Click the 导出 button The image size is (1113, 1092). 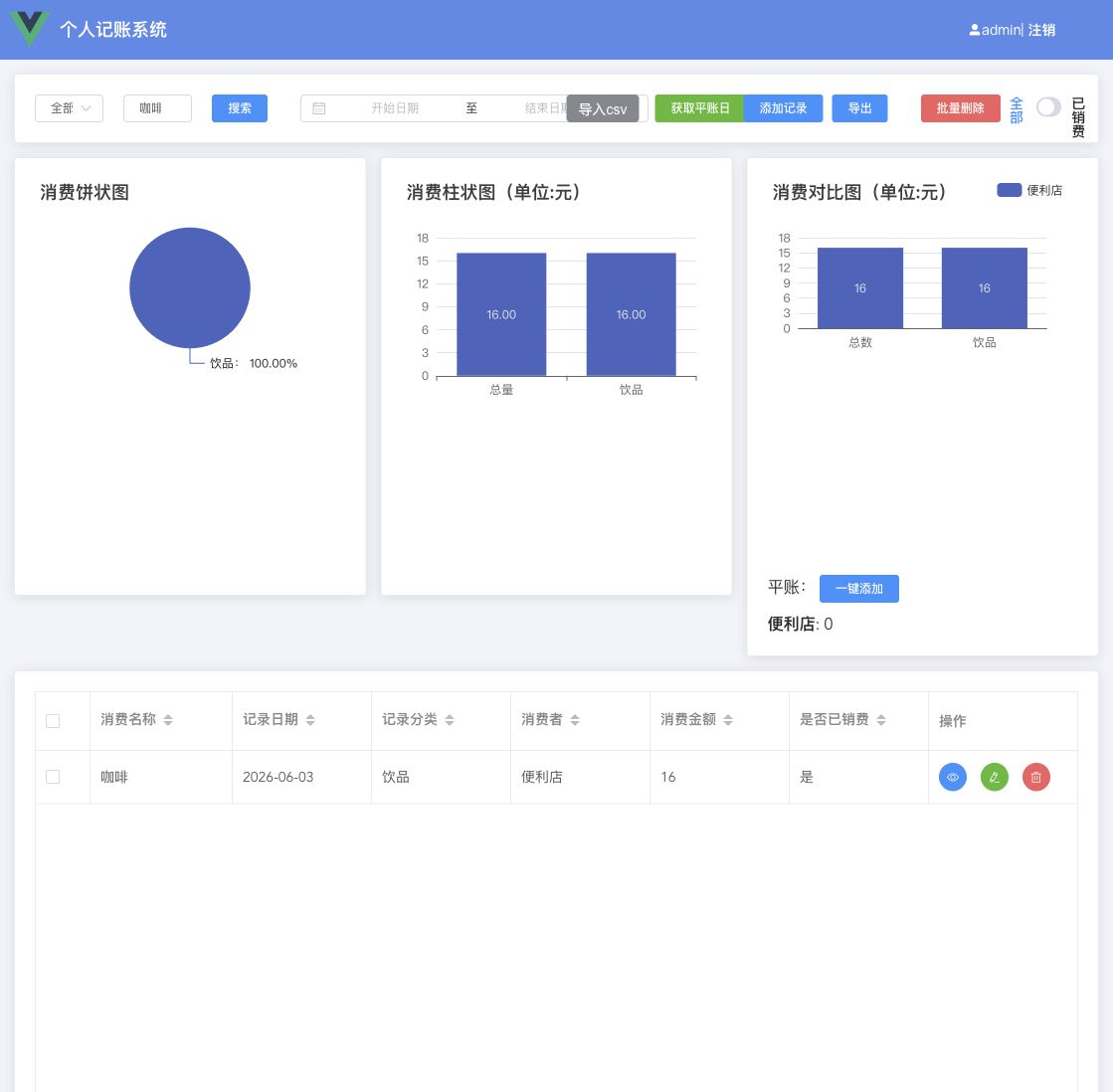click(859, 108)
